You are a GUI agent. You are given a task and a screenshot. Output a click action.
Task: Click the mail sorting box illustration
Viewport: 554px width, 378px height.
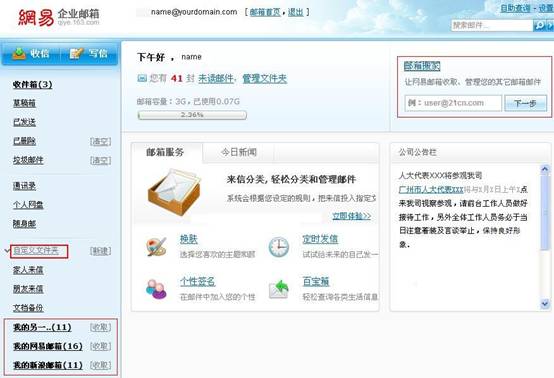(174, 192)
